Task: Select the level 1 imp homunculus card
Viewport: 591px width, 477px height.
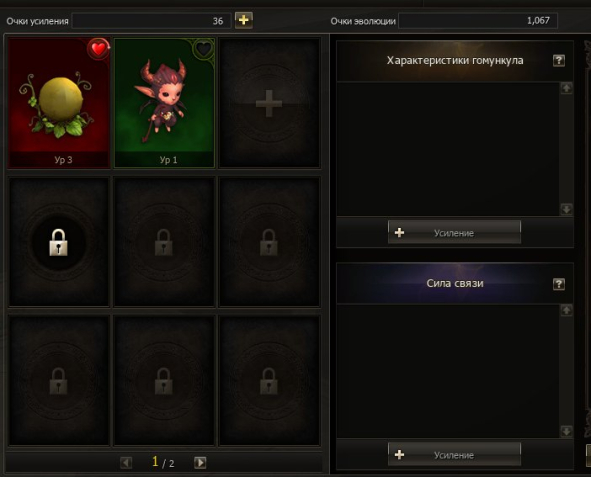Action: [164, 102]
